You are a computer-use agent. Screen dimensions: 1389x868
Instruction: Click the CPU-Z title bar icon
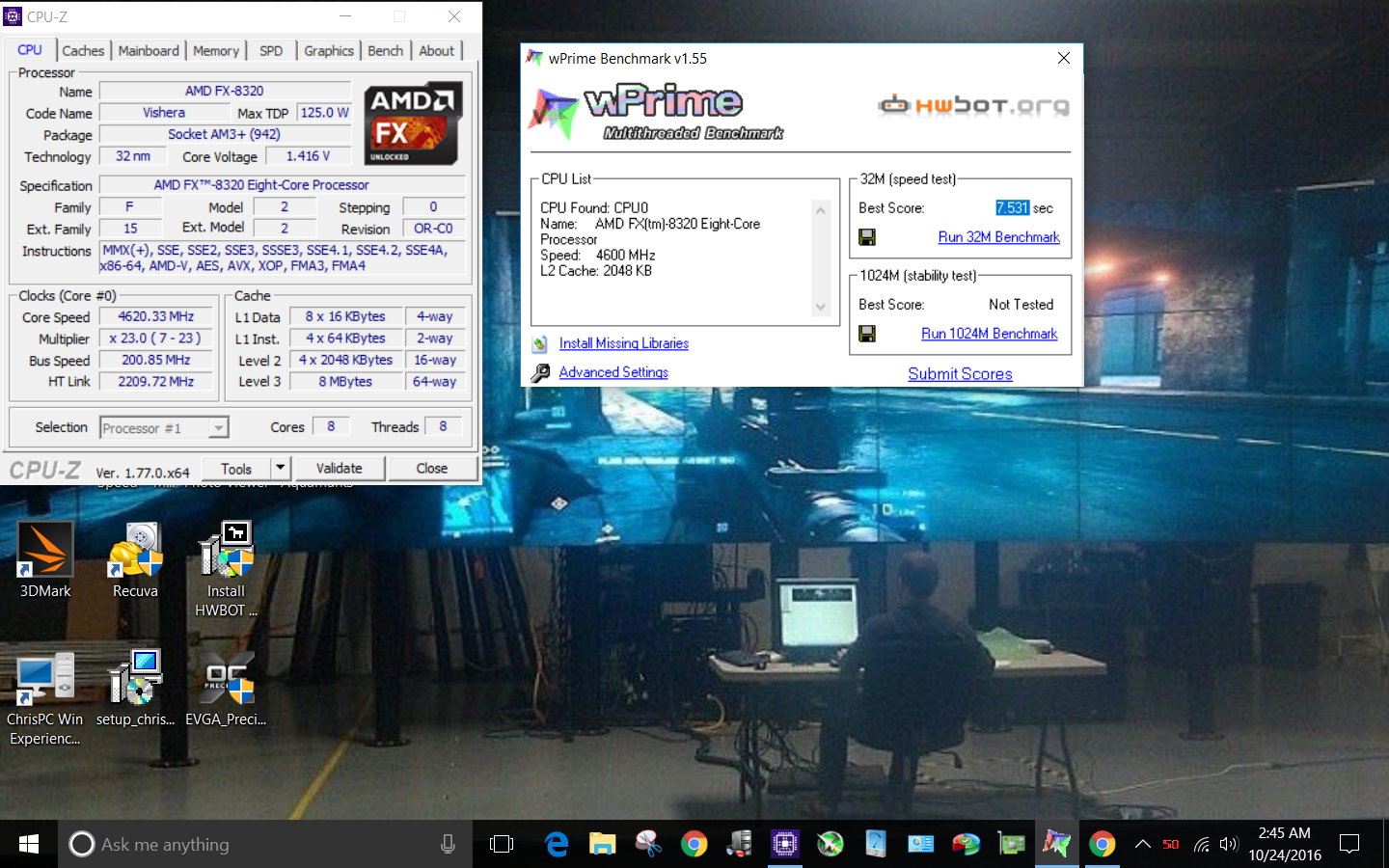click(x=13, y=16)
